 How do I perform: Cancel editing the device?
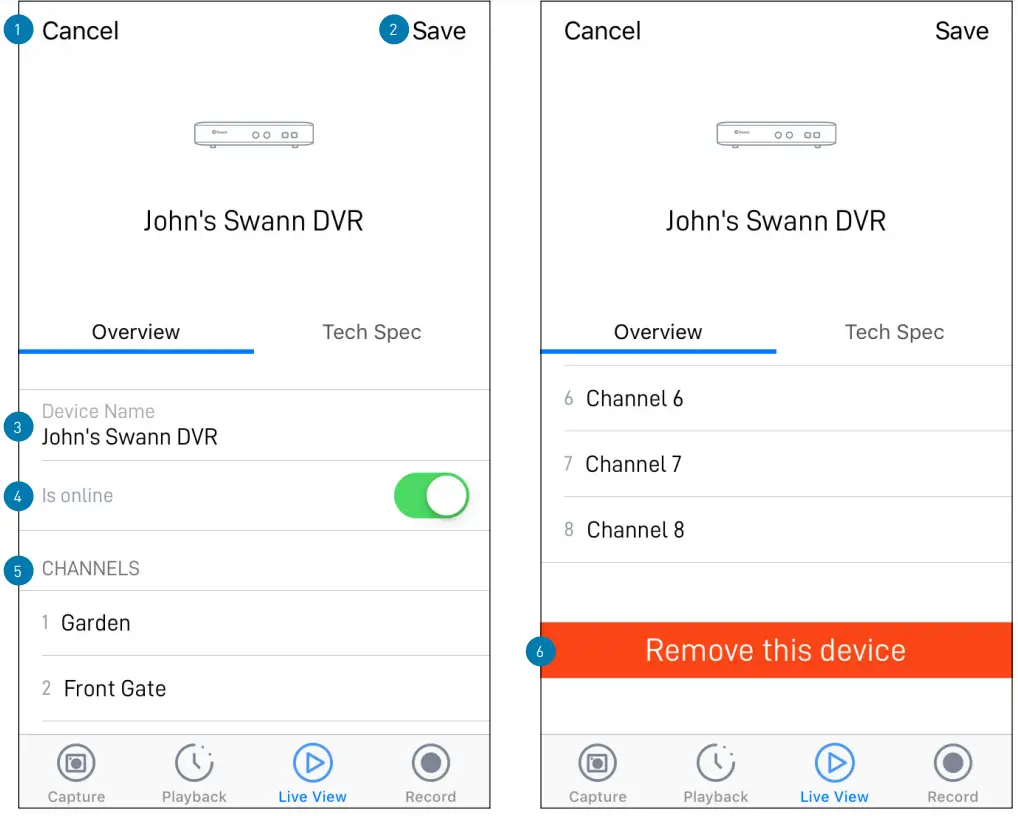[80, 31]
